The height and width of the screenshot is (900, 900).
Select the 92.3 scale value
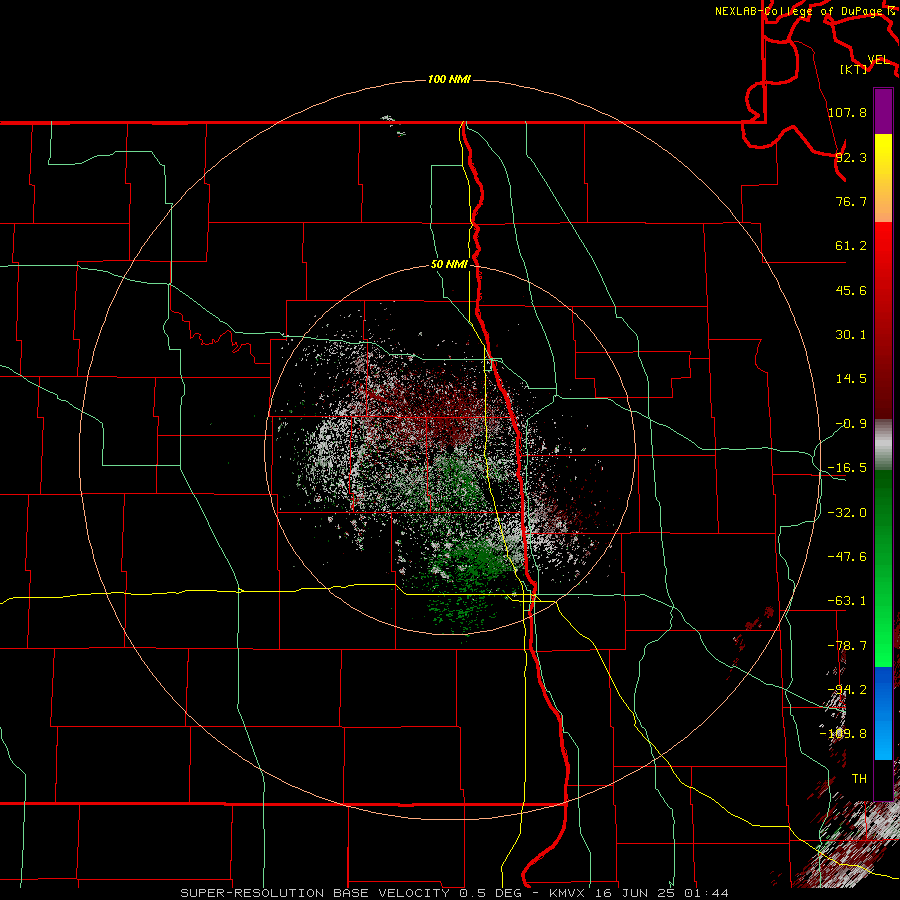[851, 157]
